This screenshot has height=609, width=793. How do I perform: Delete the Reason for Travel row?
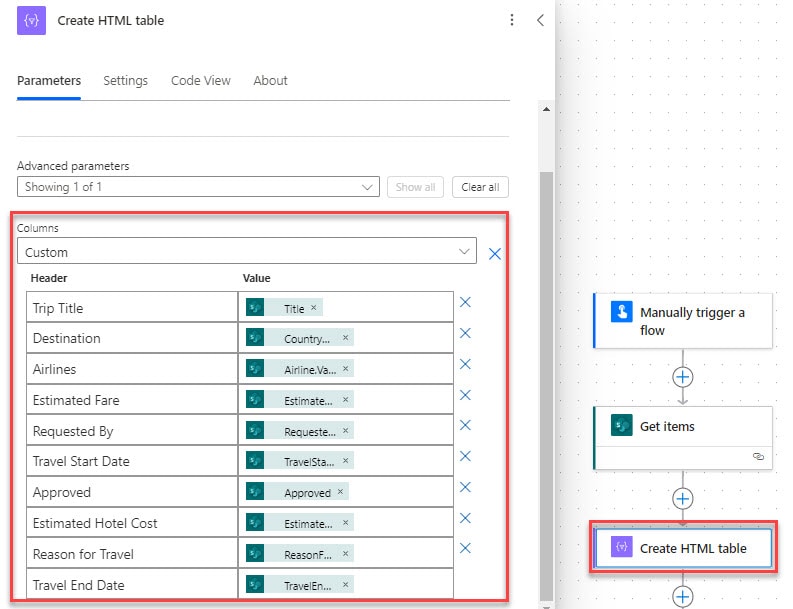tap(465, 548)
